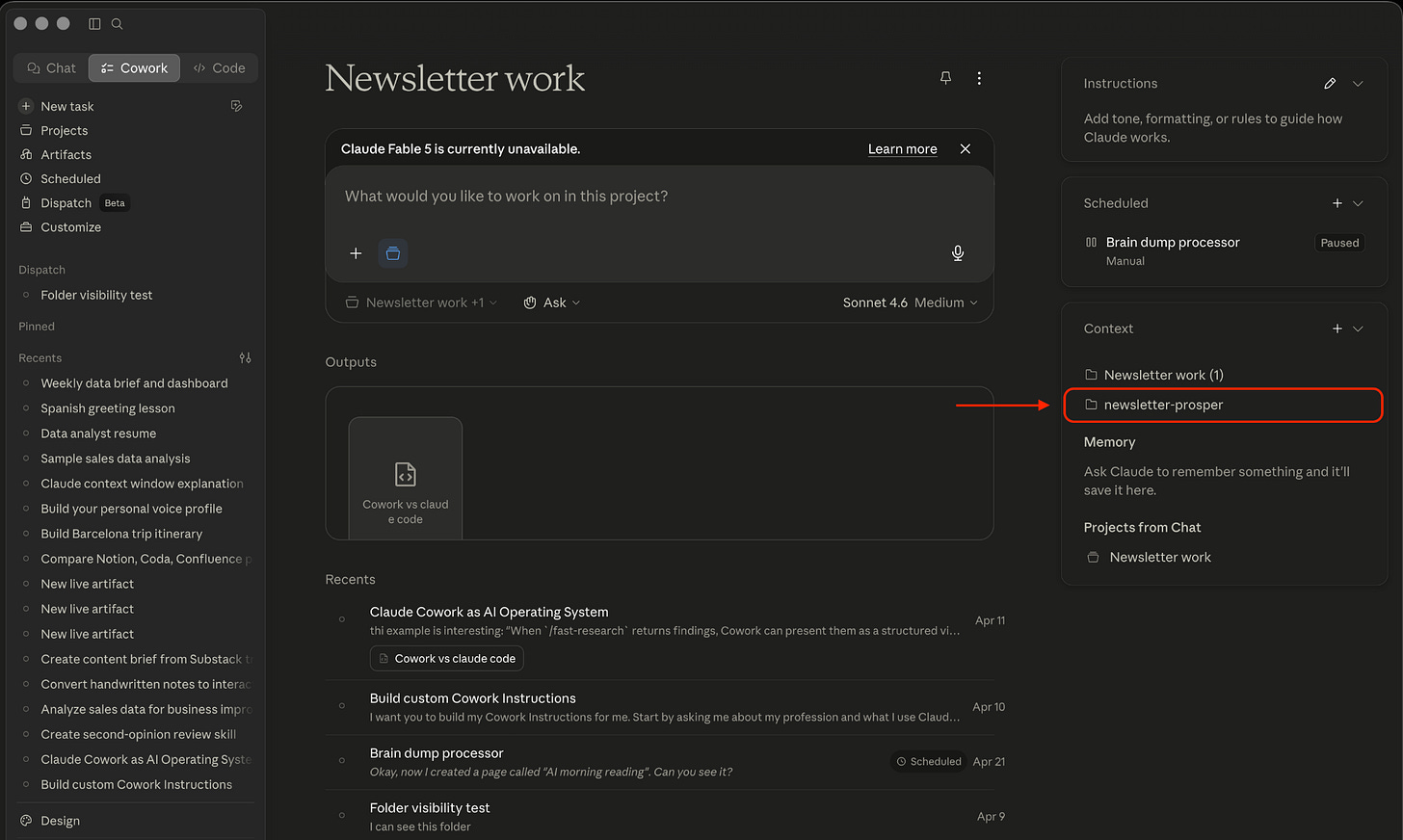This screenshot has height=840, width=1403.
Task: Open the Folder visibility test dispatch item
Action: click(96, 295)
